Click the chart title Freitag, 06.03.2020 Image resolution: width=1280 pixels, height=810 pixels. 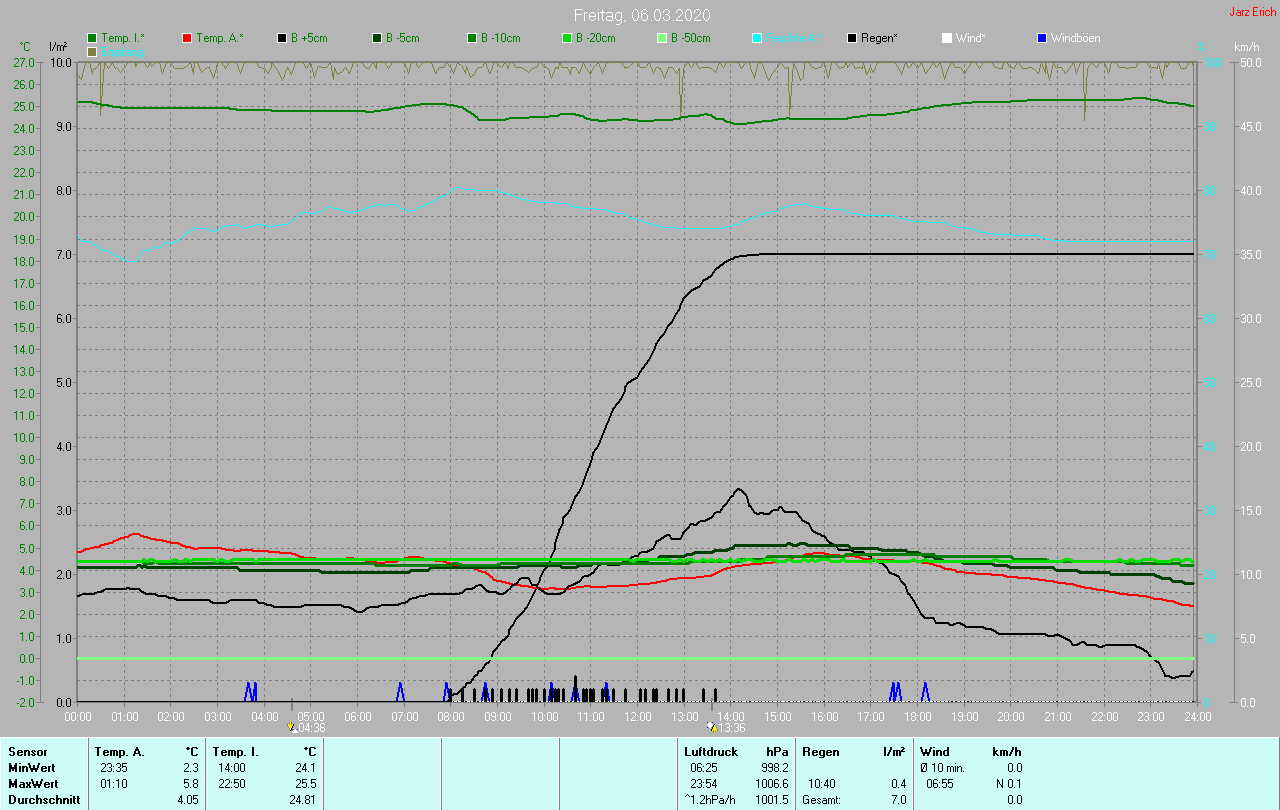click(641, 15)
